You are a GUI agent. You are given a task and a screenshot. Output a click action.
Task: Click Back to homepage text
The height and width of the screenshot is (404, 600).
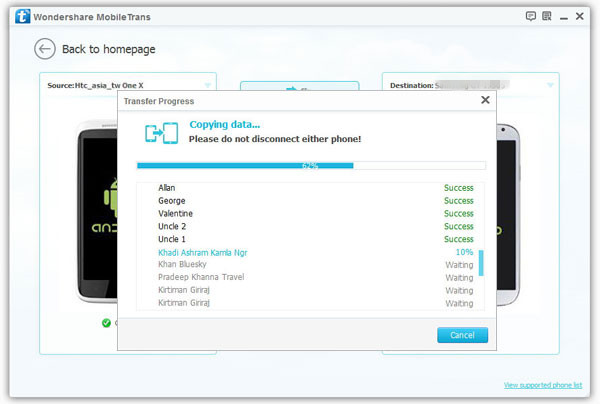coord(109,49)
